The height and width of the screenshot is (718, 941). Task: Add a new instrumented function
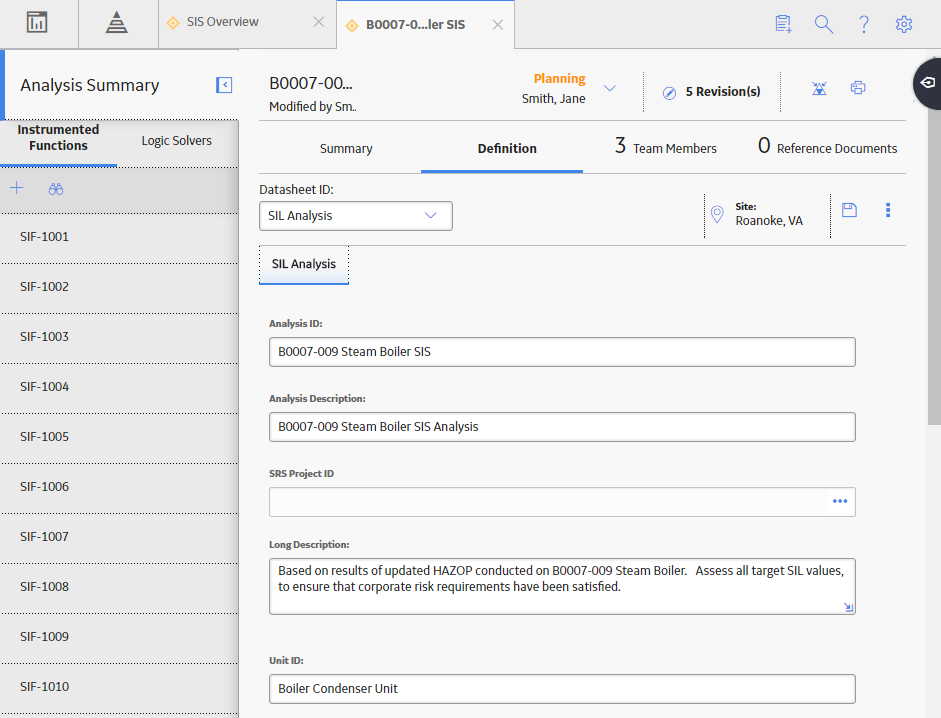[17, 189]
